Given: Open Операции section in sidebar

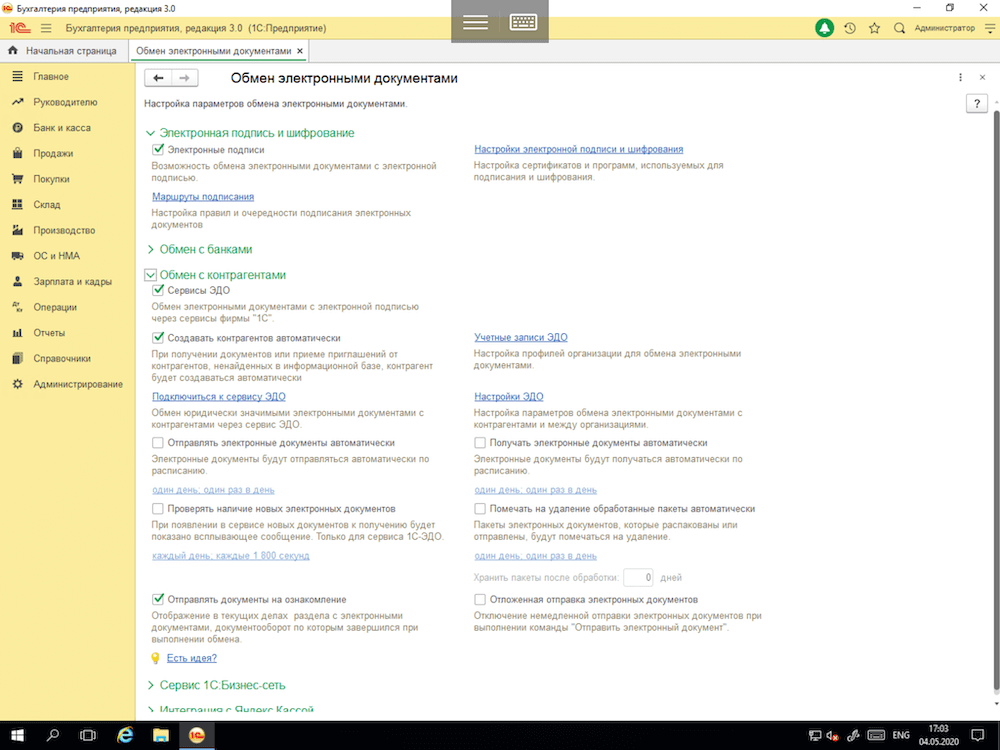Looking at the screenshot, I should click(x=55, y=307).
